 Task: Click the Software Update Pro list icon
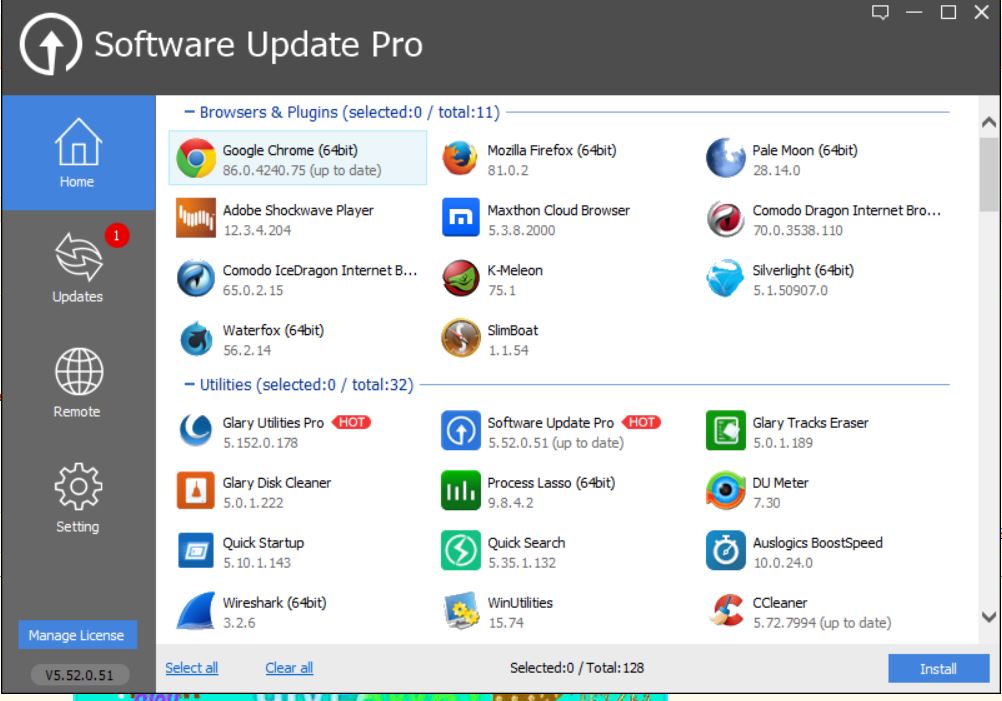pos(460,431)
